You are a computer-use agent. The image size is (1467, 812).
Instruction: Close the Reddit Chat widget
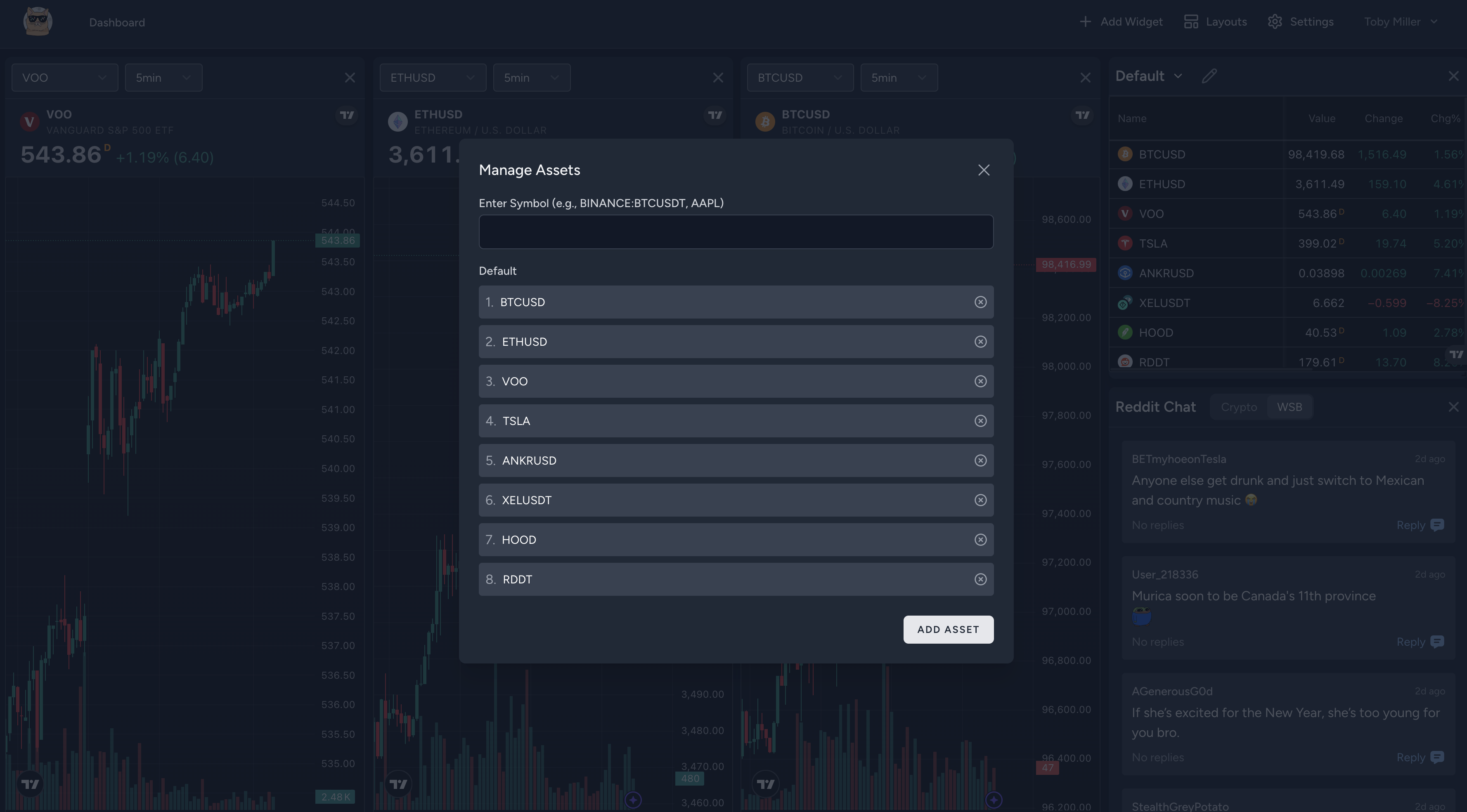pyautogui.click(x=1453, y=406)
